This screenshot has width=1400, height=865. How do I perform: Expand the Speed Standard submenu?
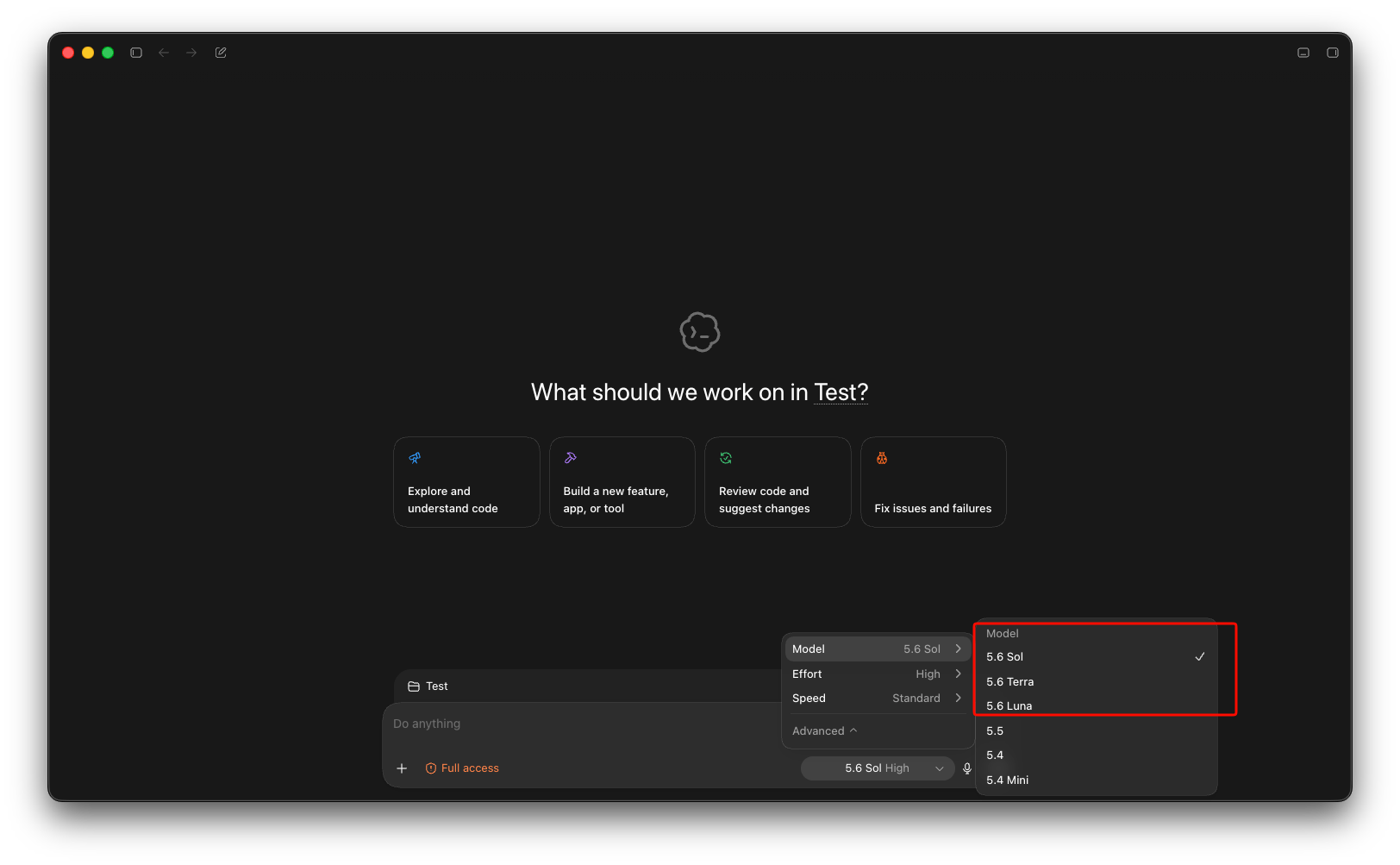point(878,698)
